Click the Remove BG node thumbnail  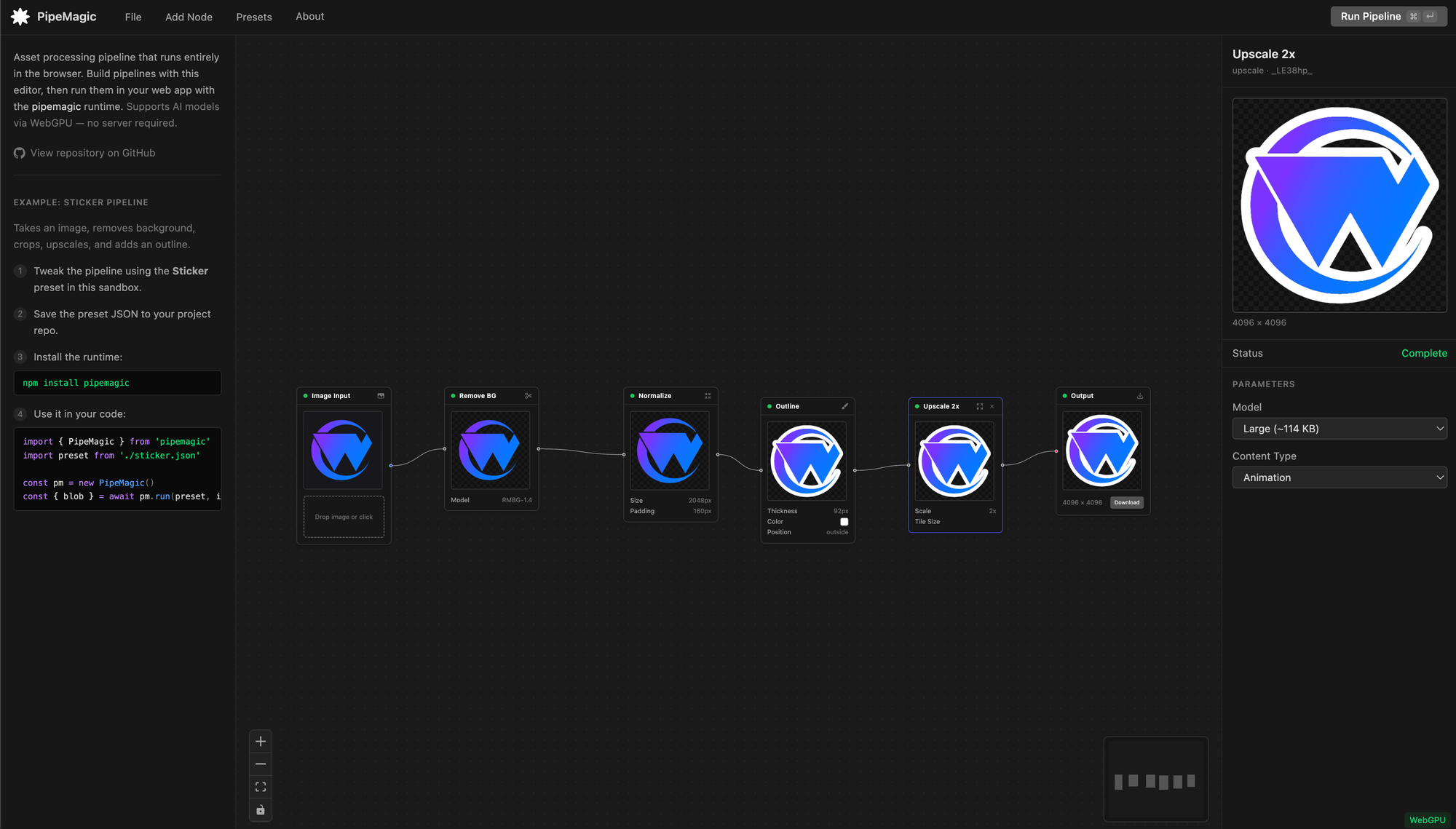pos(491,450)
